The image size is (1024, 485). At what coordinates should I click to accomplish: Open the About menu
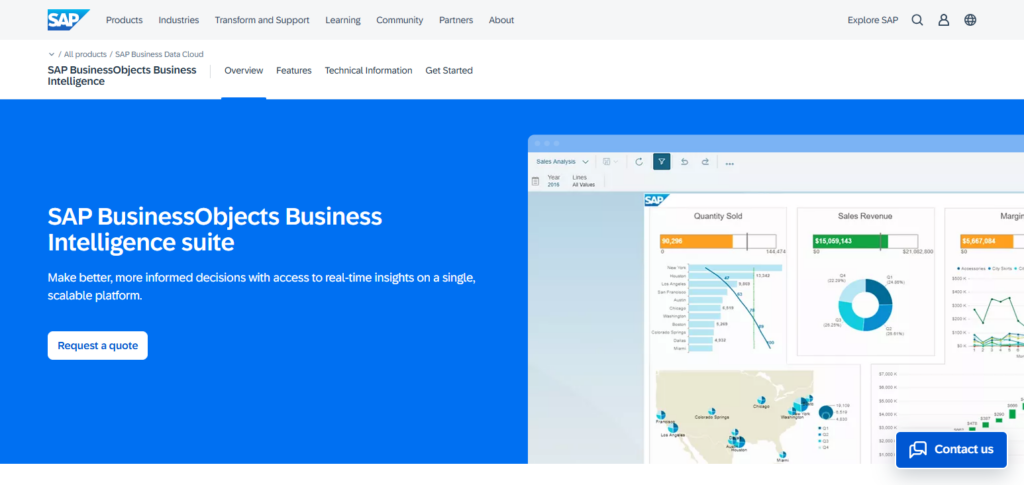coord(502,20)
